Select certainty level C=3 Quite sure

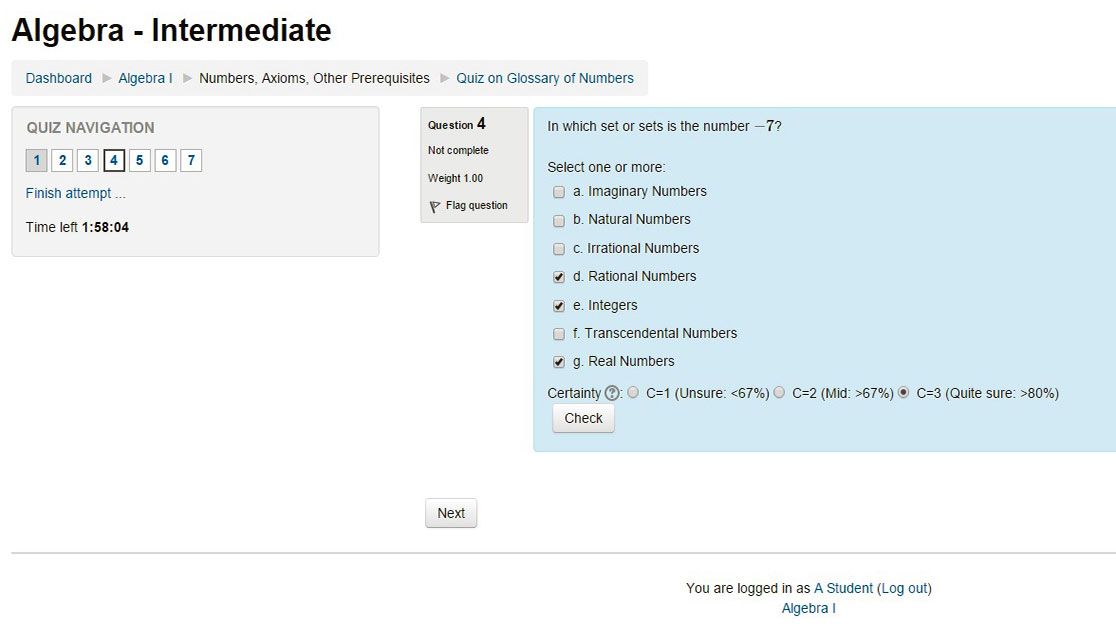903,393
